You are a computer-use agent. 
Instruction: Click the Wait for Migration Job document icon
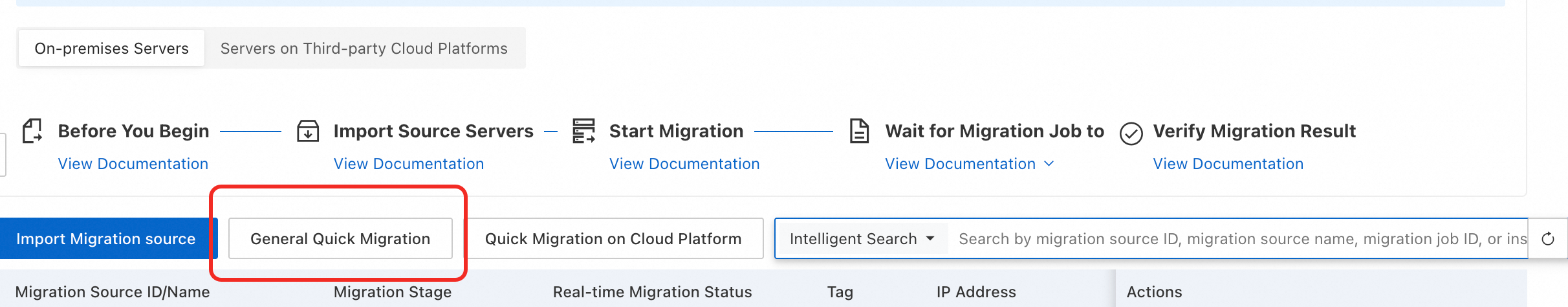pos(859,131)
